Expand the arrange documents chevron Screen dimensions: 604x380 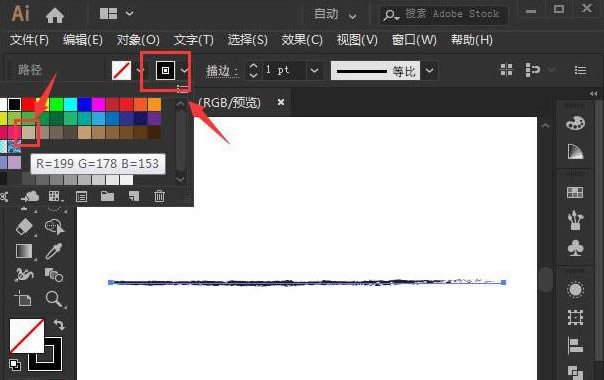coord(129,14)
